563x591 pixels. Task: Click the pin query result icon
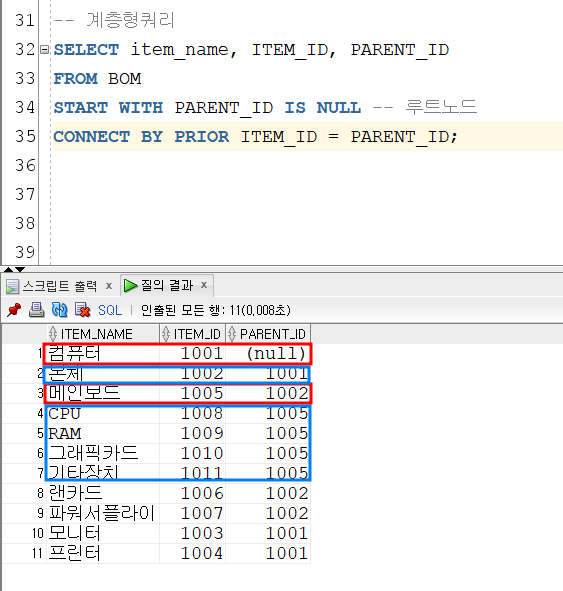pyautogui.click(x=14, y=310)
